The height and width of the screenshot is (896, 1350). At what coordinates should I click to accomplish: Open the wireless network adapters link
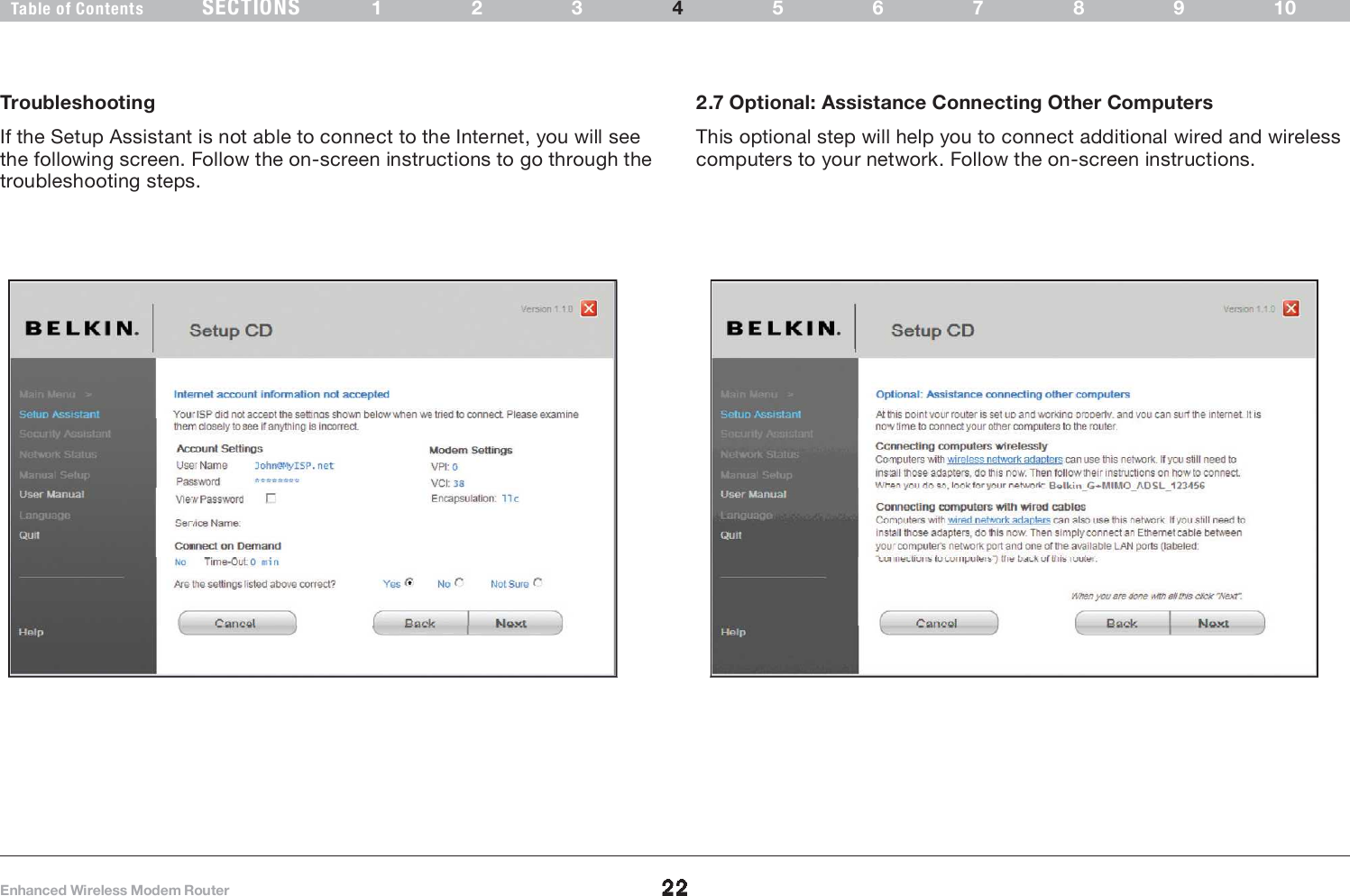coord(1005,460)
